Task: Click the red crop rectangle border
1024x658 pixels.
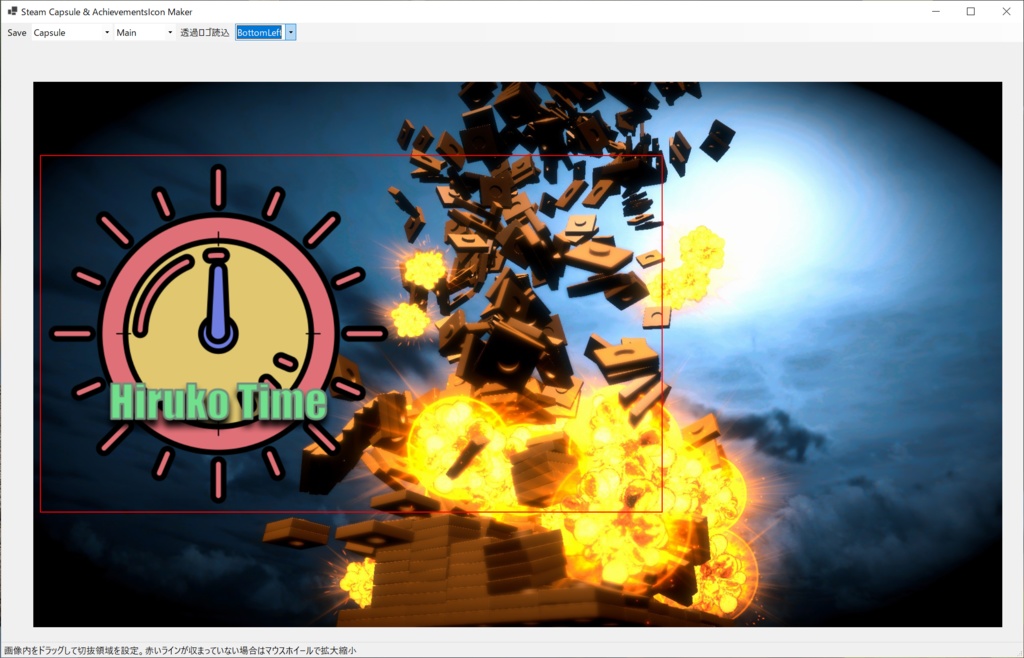Action: pos(350,156)
